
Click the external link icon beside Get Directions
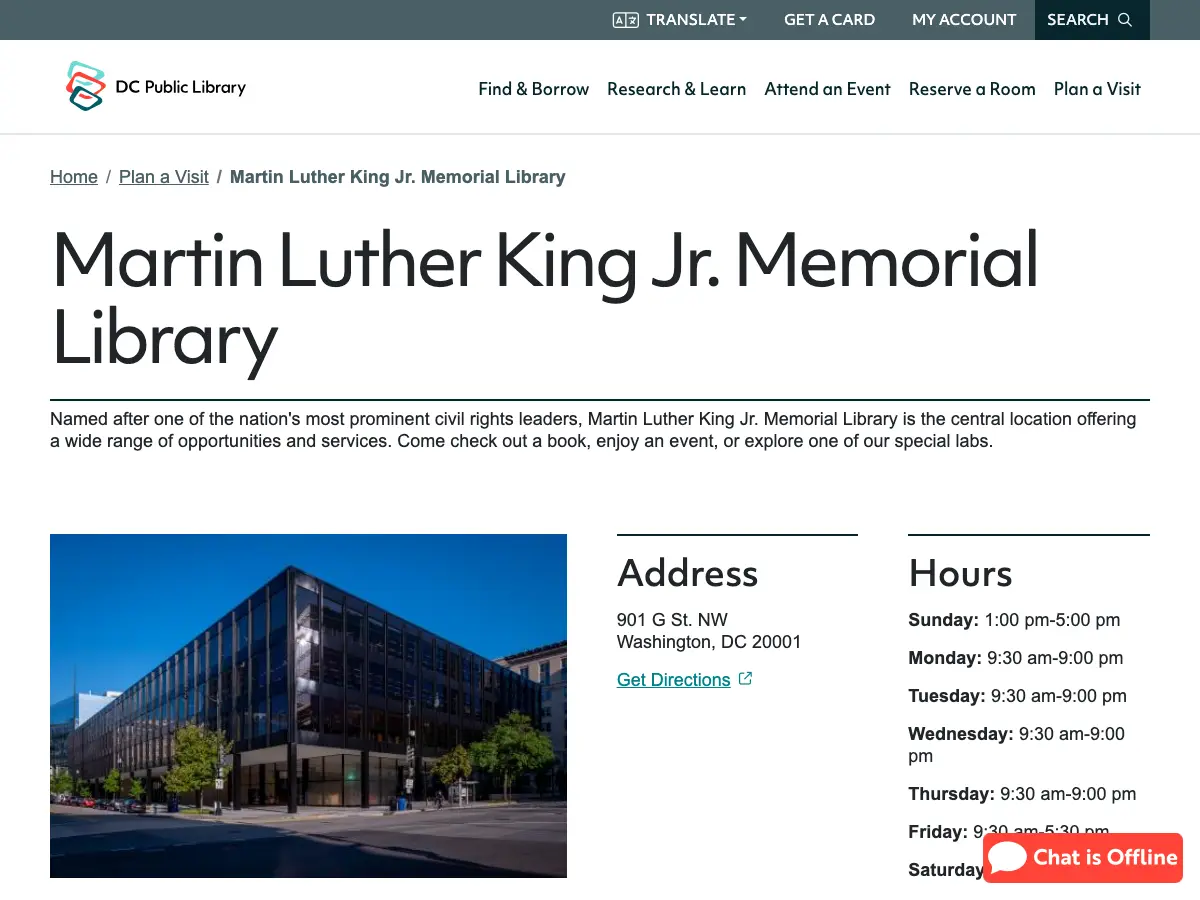point(745,679)
